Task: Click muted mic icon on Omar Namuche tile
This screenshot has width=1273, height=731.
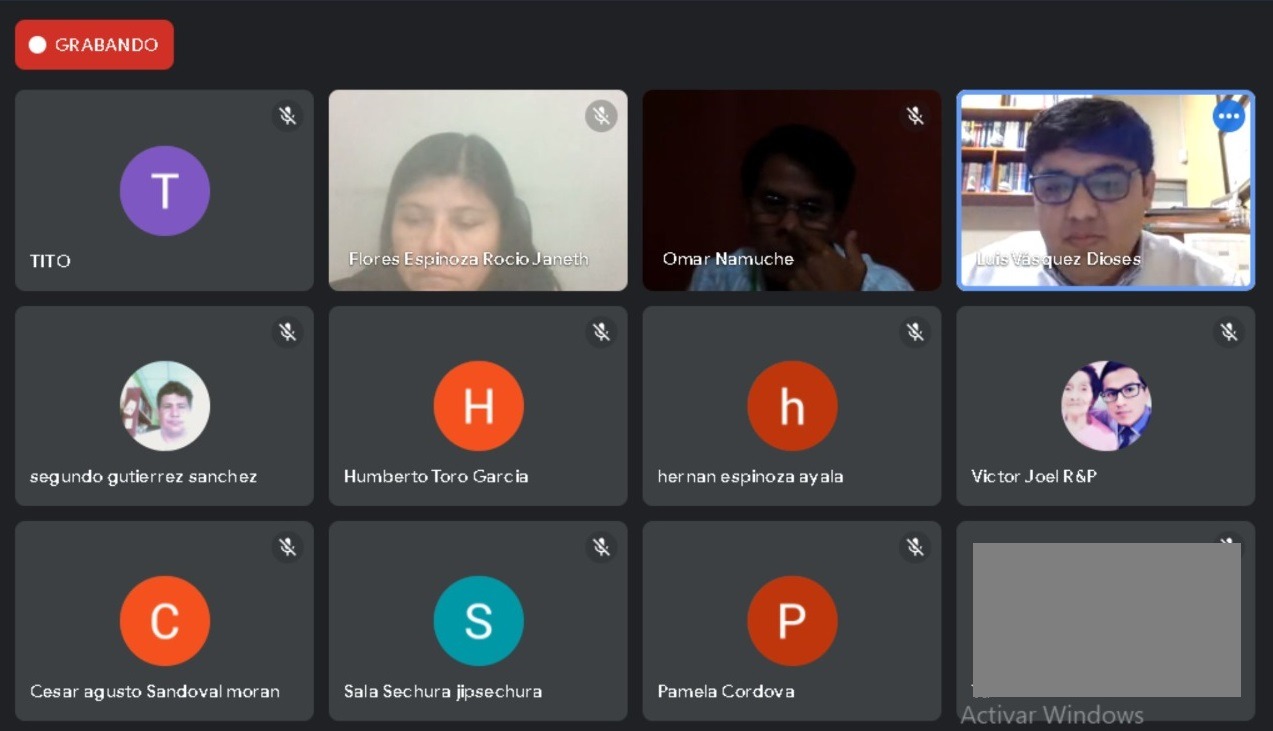Action: point(915,116)
